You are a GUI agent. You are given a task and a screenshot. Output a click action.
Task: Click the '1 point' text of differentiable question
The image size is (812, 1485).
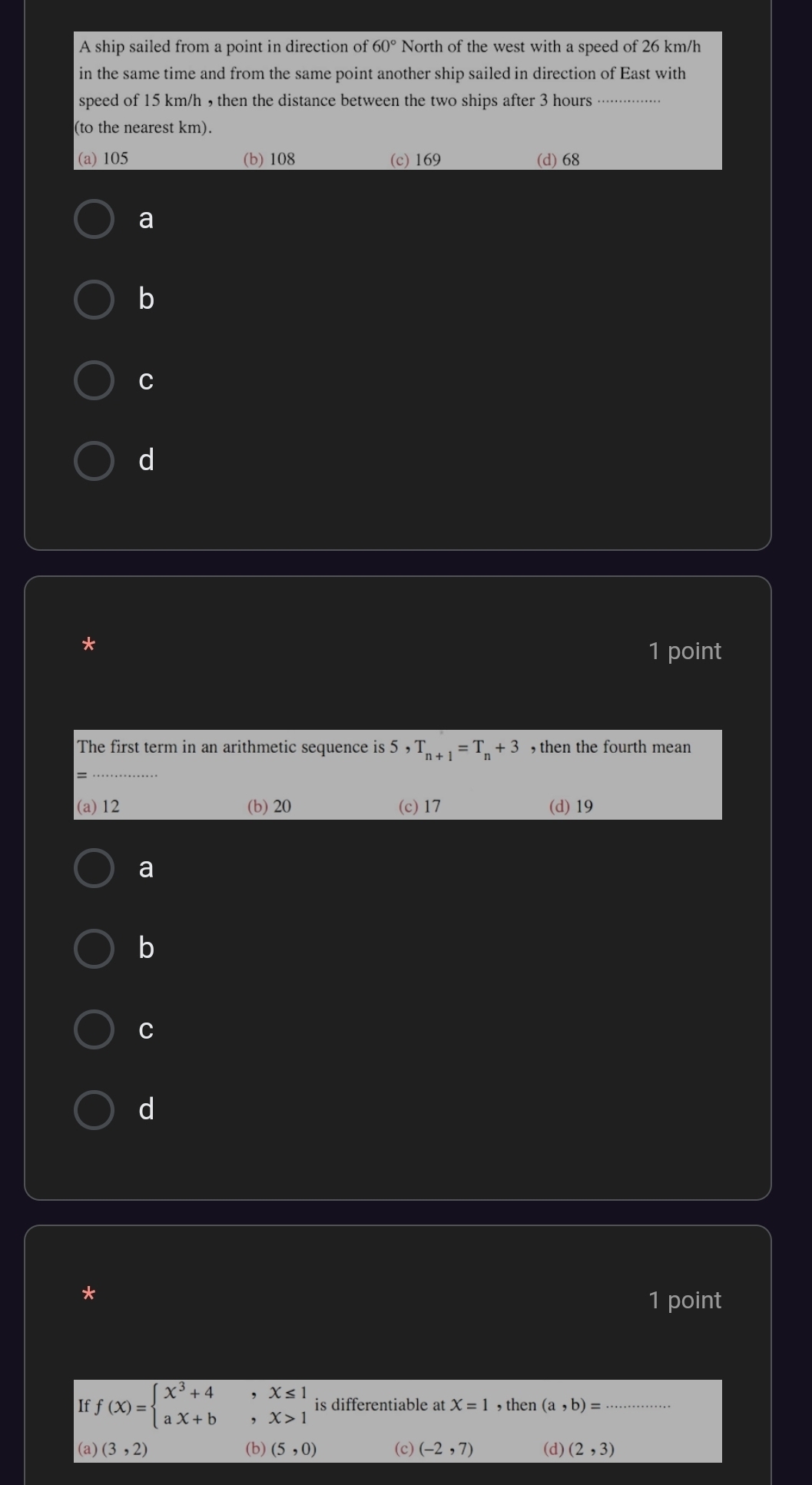684,1300
